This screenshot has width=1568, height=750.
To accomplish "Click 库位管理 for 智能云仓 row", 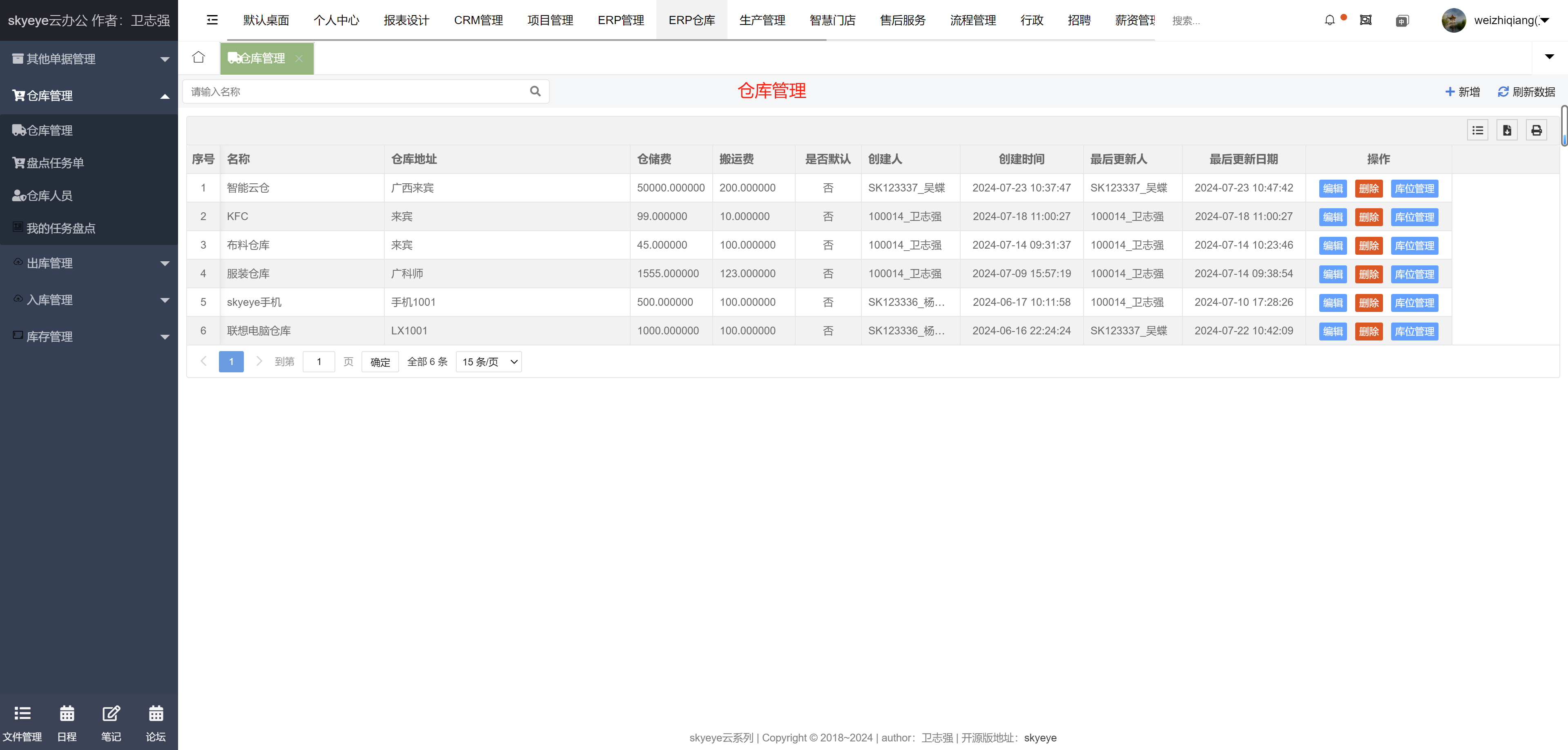I will click(1414, 189).
